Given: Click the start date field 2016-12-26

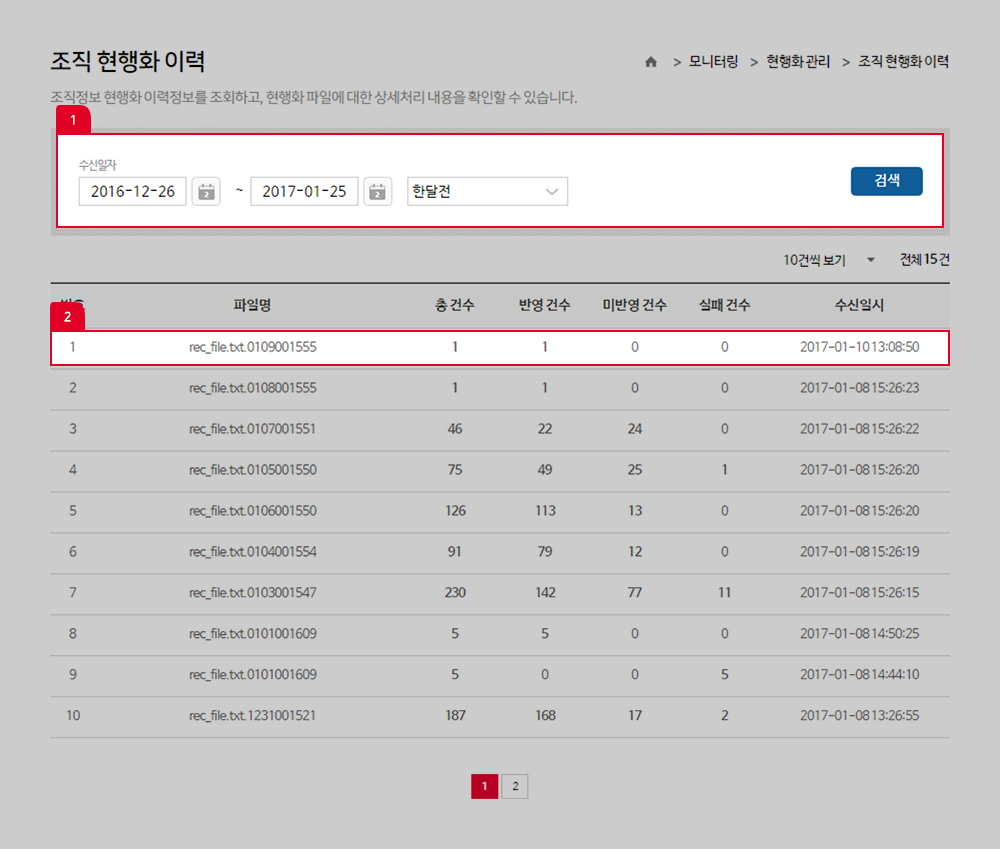Looking at the screenshot, I should click(133, 191).
